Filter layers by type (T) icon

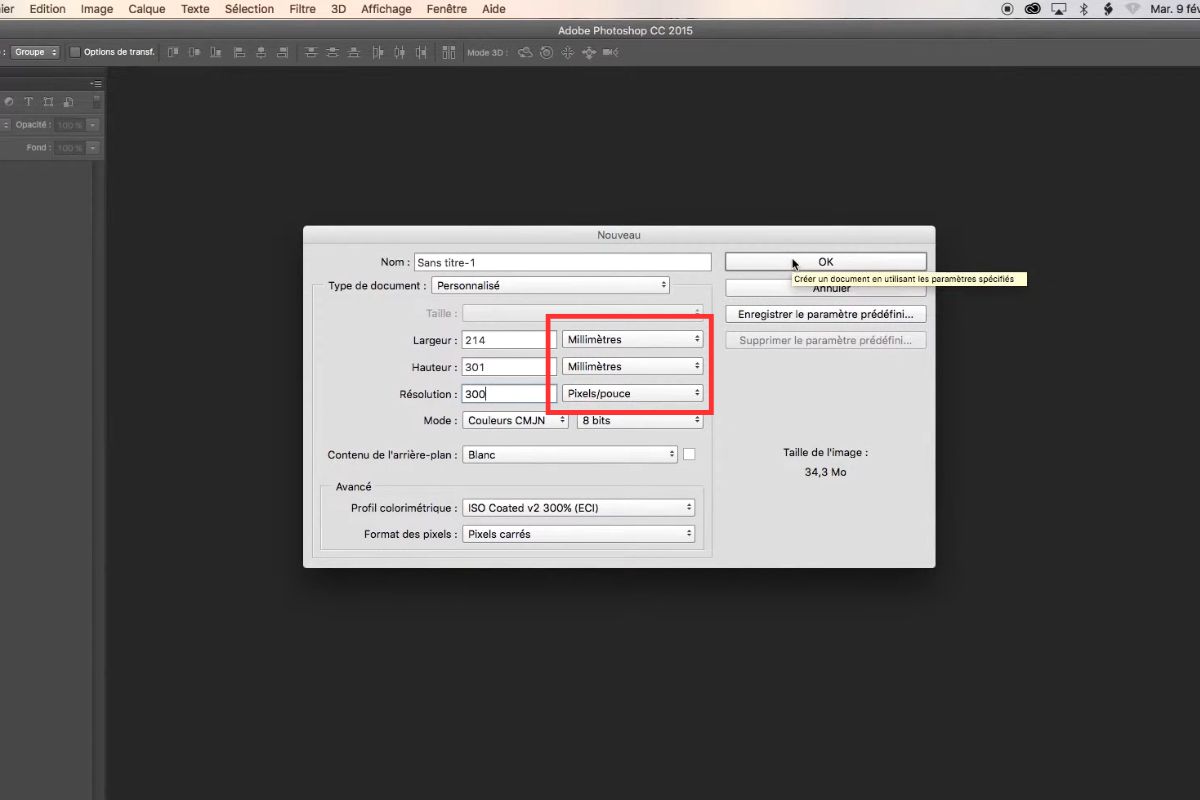(28, 102)
